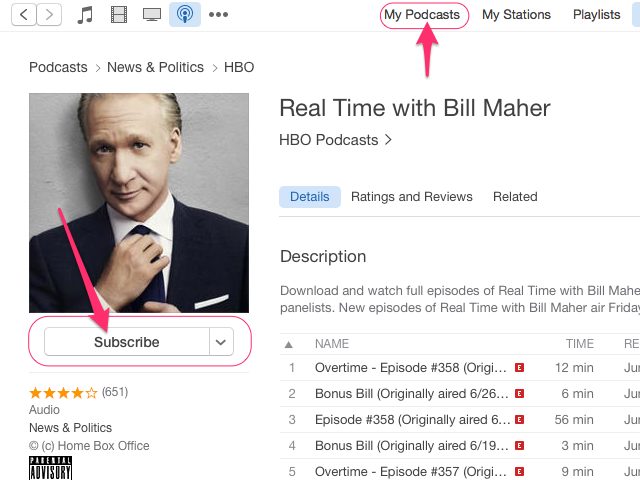The image size is (640, 480).
Task: Click the Parental Advisory label
Action: [51, 468]
